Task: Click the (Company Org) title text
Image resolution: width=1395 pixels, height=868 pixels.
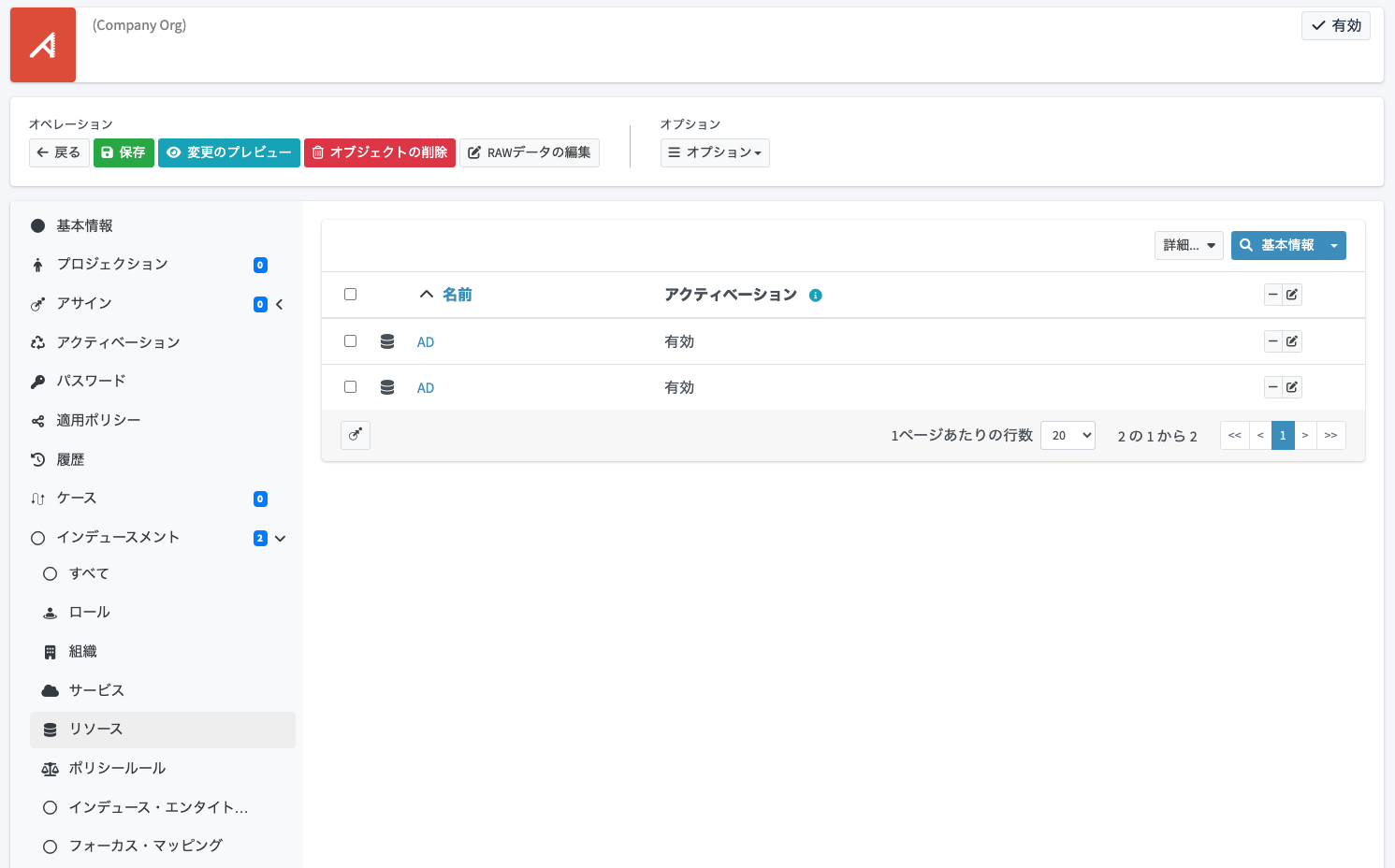Action: tap(139, 25)
